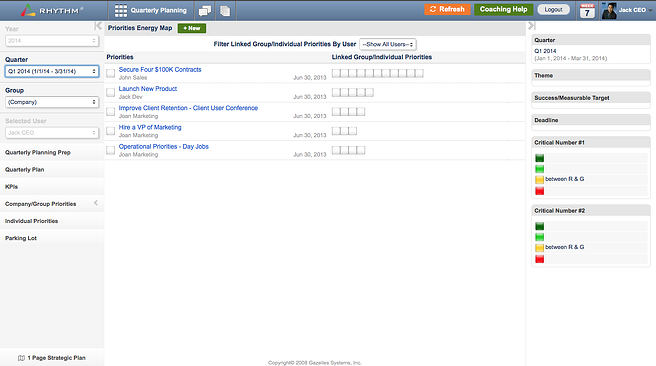
Task: Collapse the left sidebar arrow icon
Action: pos(98,26)
